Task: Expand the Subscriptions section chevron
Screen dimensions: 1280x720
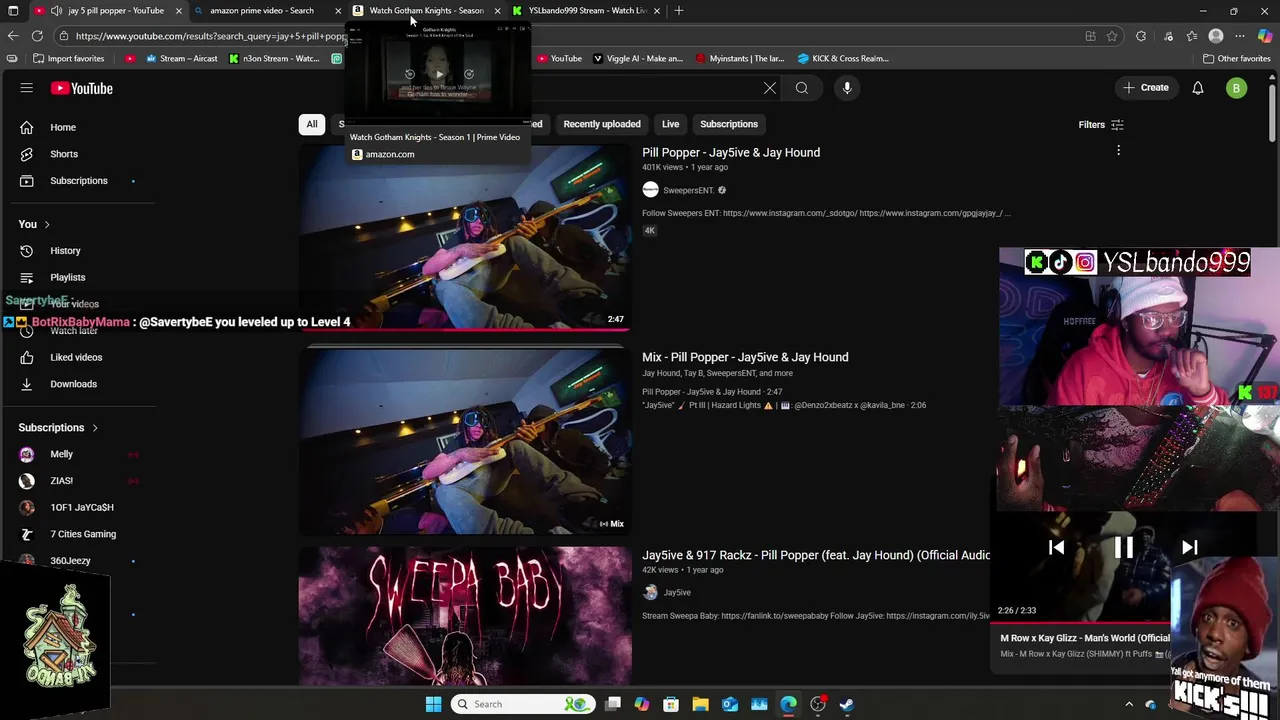Action: click(95, 428)
